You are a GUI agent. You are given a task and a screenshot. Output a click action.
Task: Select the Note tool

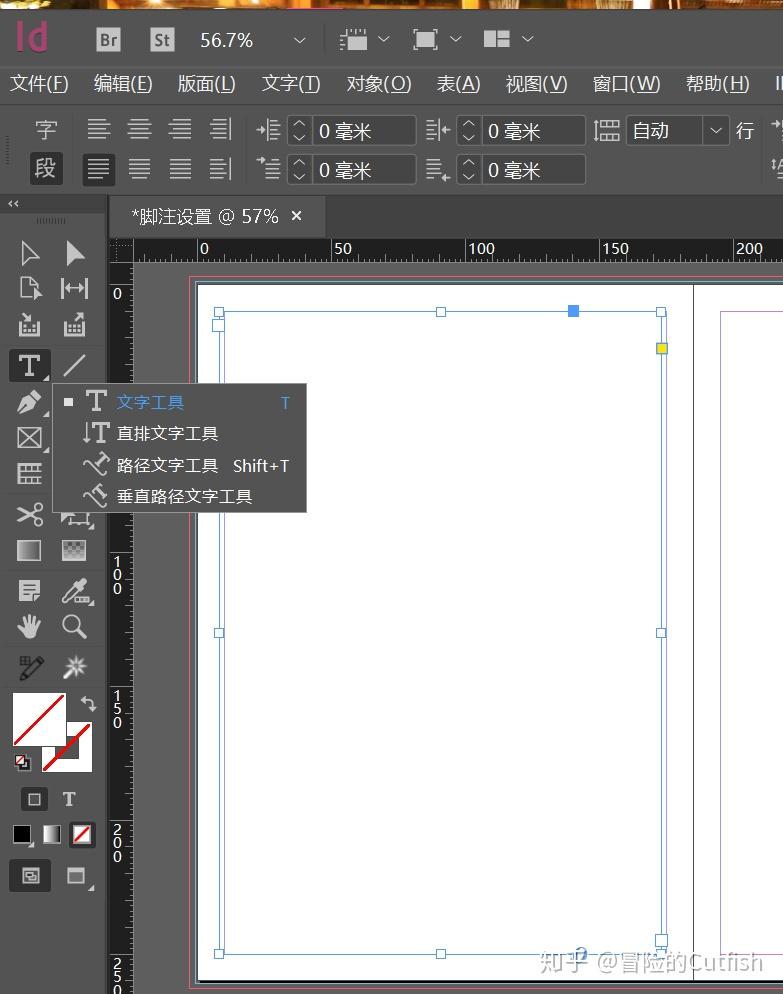click(x=30, y=591)
